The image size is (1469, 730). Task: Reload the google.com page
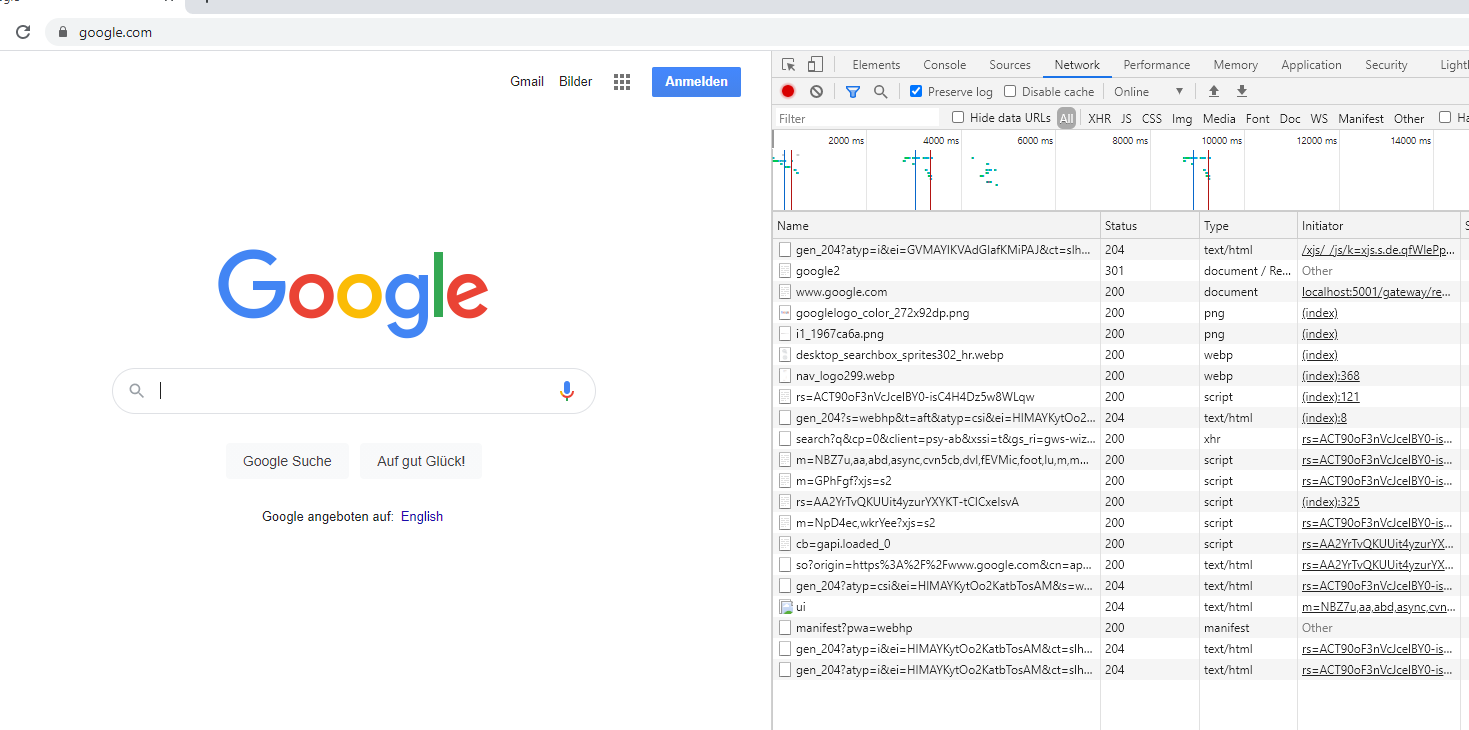22,31
